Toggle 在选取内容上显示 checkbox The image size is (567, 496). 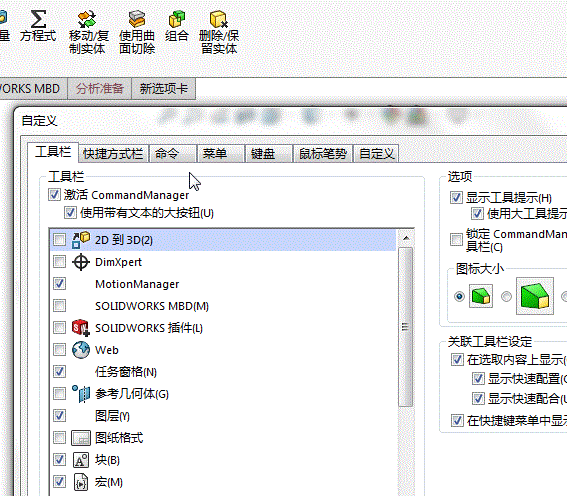tap(457, 360)
